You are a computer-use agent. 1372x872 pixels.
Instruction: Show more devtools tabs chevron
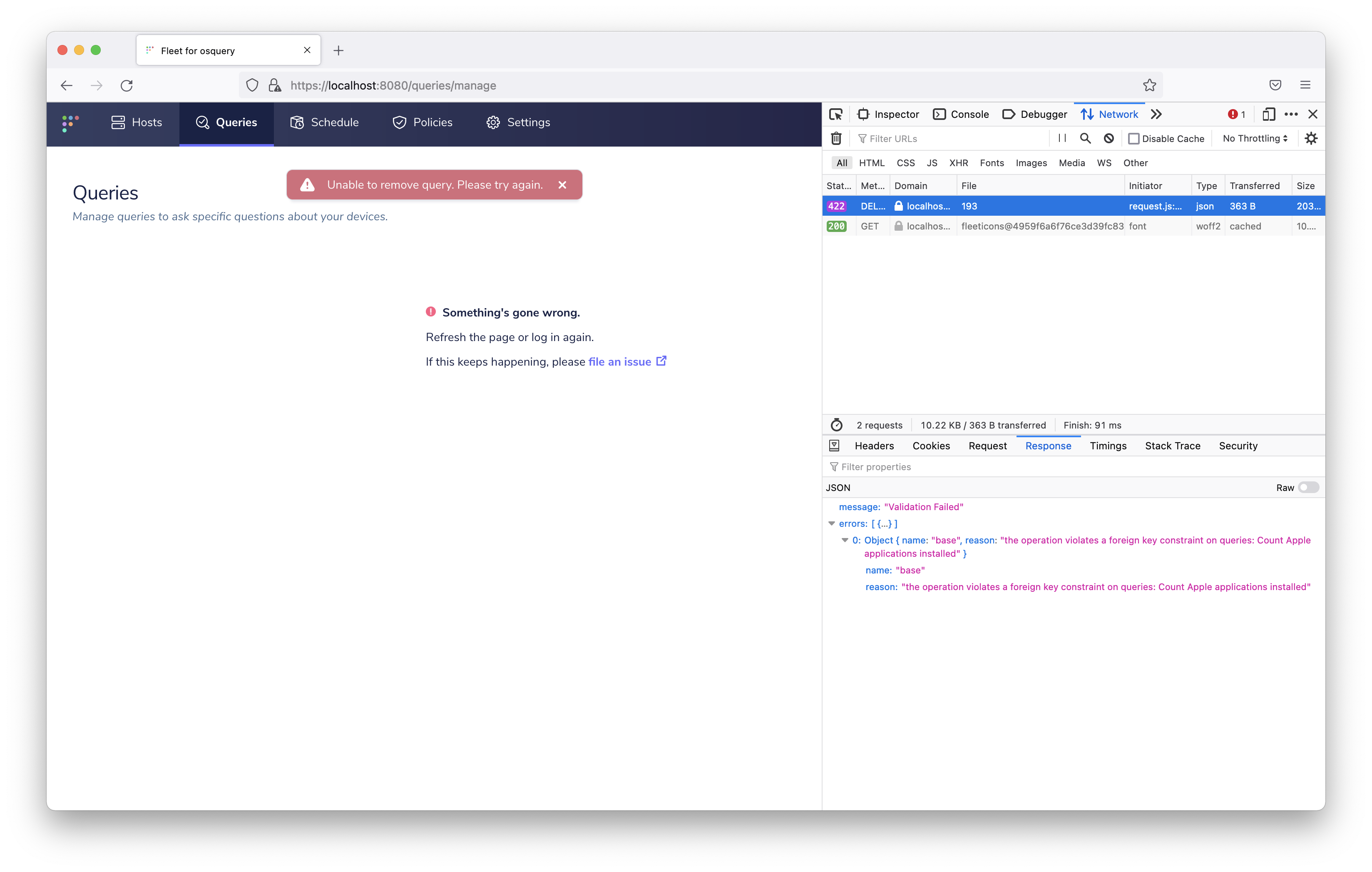click(1156, 115)
